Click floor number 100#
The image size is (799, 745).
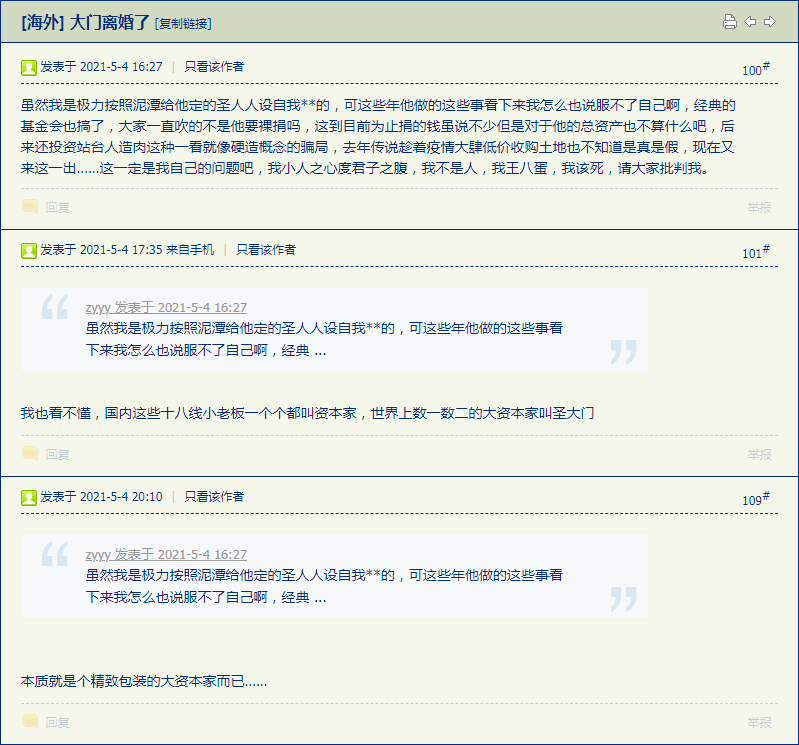click(756, 69)
